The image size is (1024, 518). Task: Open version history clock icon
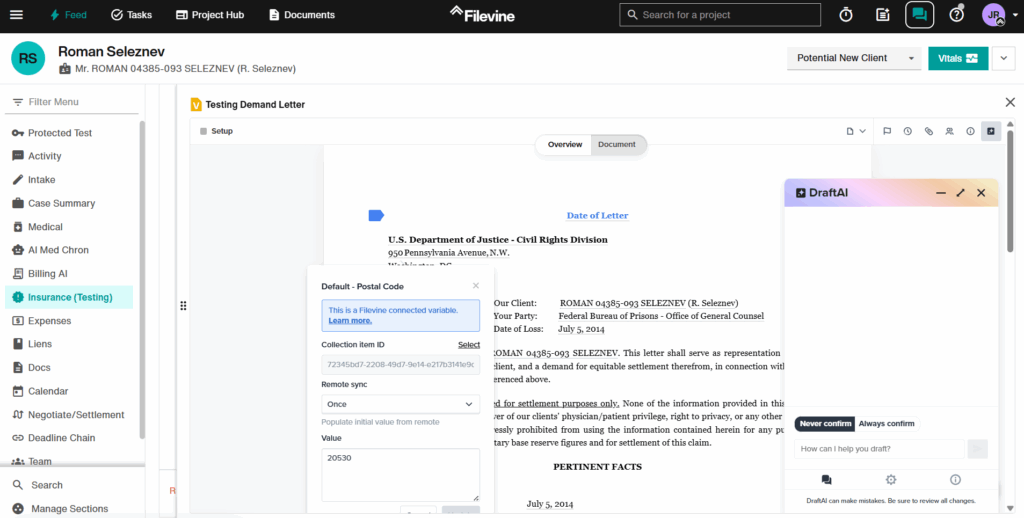[x=907, y=131]
